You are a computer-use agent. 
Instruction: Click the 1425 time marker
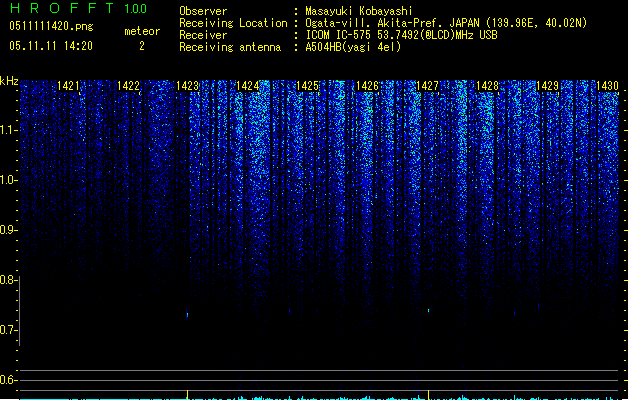pyautogui.click(x=307, y=86)
